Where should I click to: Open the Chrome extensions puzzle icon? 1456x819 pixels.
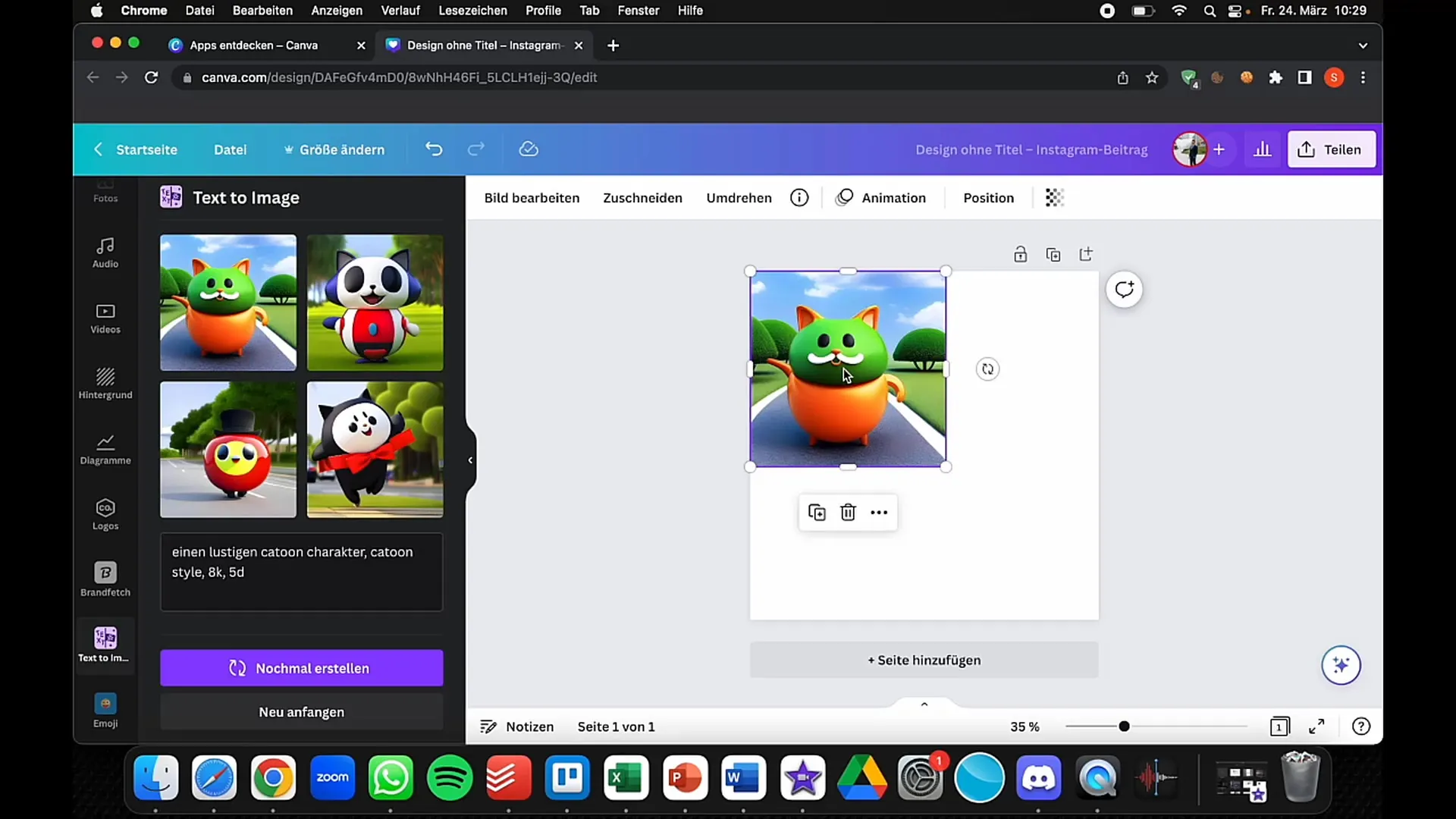click(x=1276, y=77)
